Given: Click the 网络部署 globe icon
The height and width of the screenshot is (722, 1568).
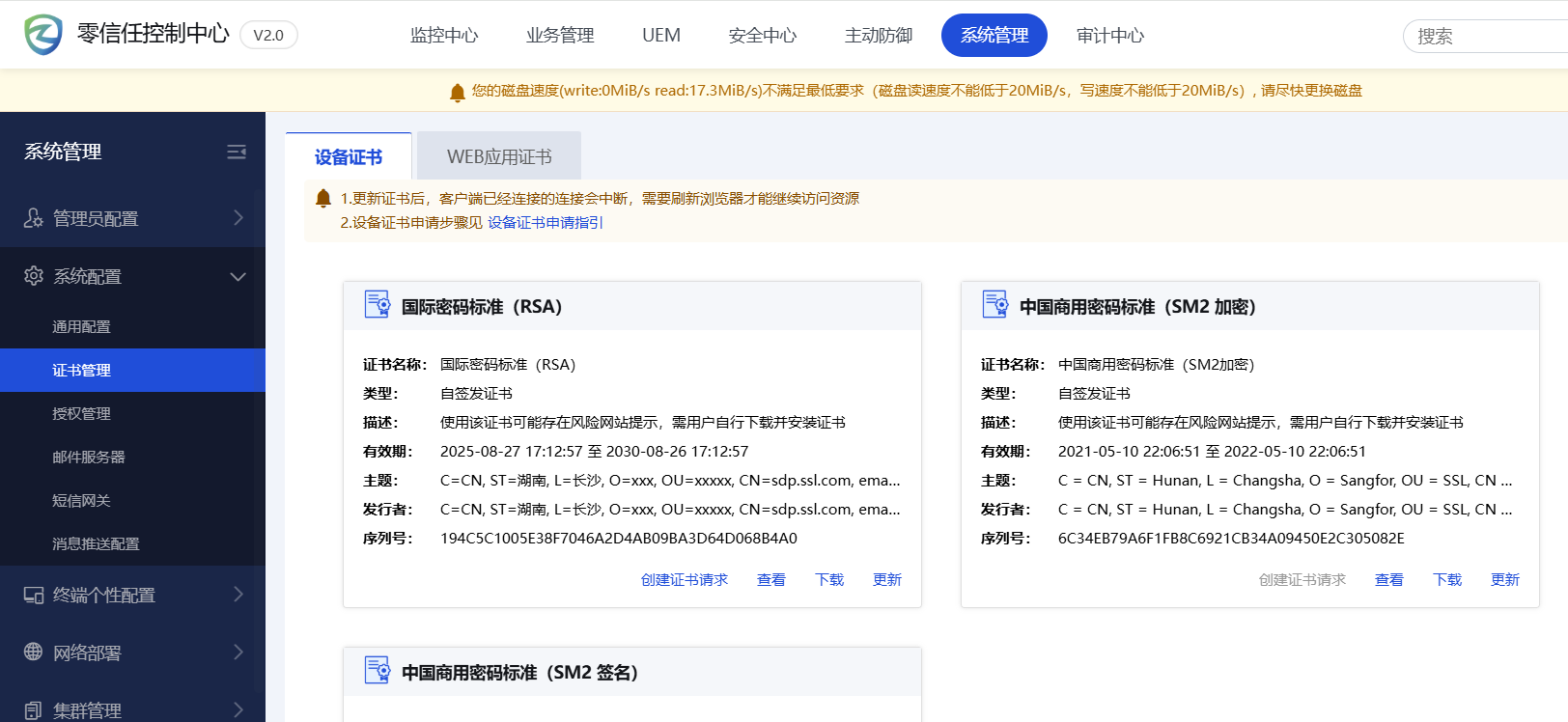Looking at the screenshot, I should pyautogui.click(x=34, y=653).
